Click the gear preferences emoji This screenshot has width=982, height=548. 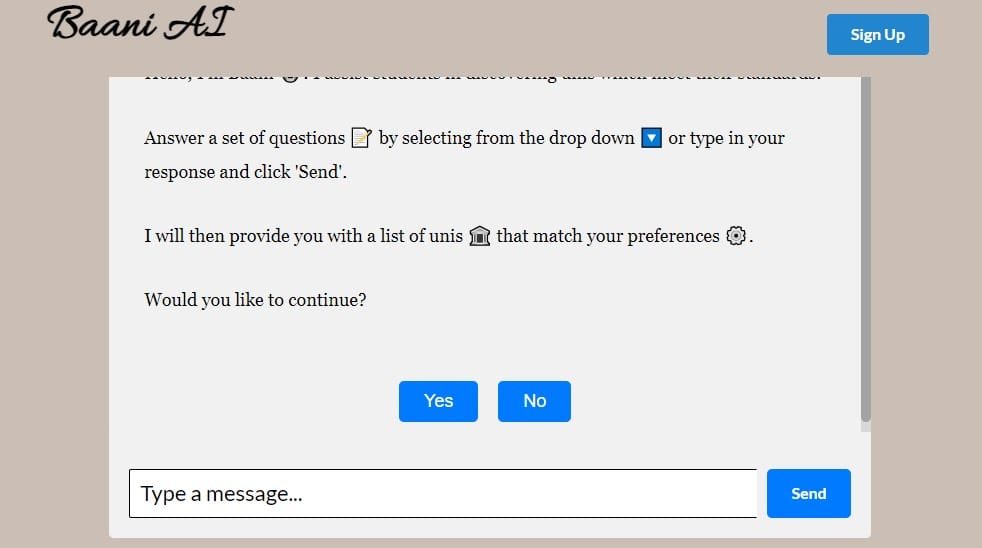coord(736,237)
